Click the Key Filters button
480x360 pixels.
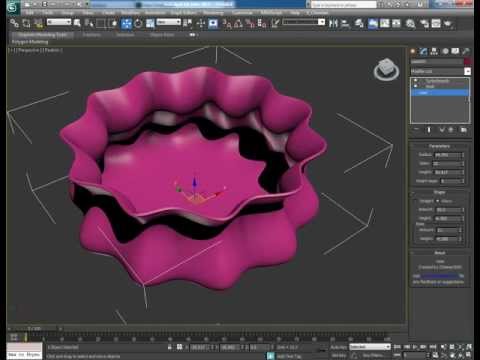[373, 355]
